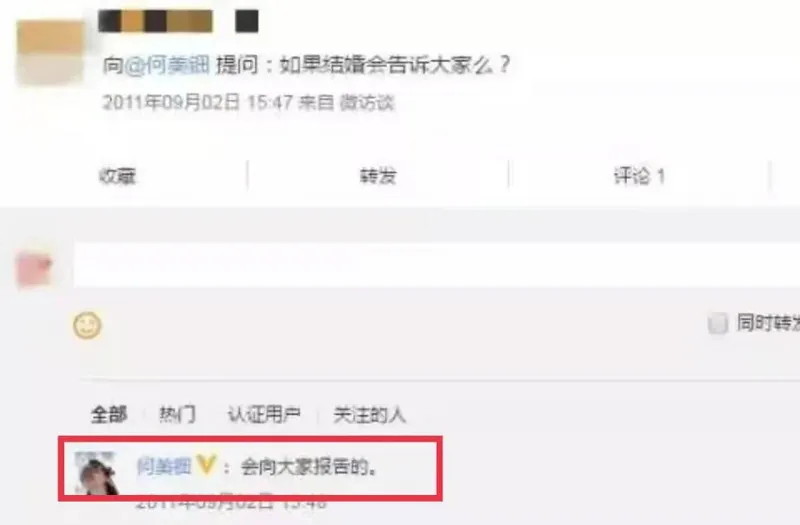This screenshot has height=525, width=800.
Task: Show comments from 认证用户
Action: point(264,414)
